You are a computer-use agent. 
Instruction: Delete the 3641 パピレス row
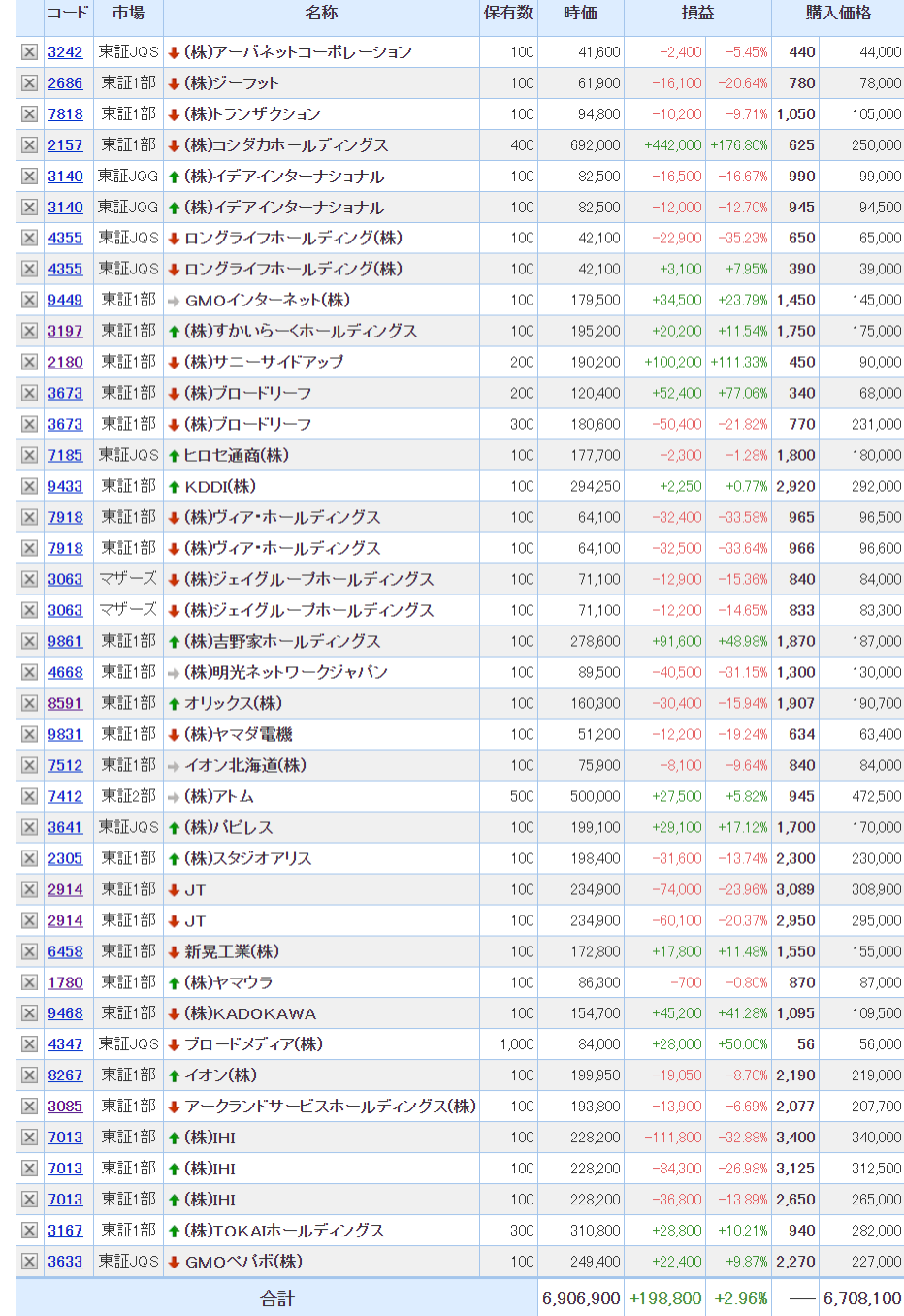[x=29, y=828]
